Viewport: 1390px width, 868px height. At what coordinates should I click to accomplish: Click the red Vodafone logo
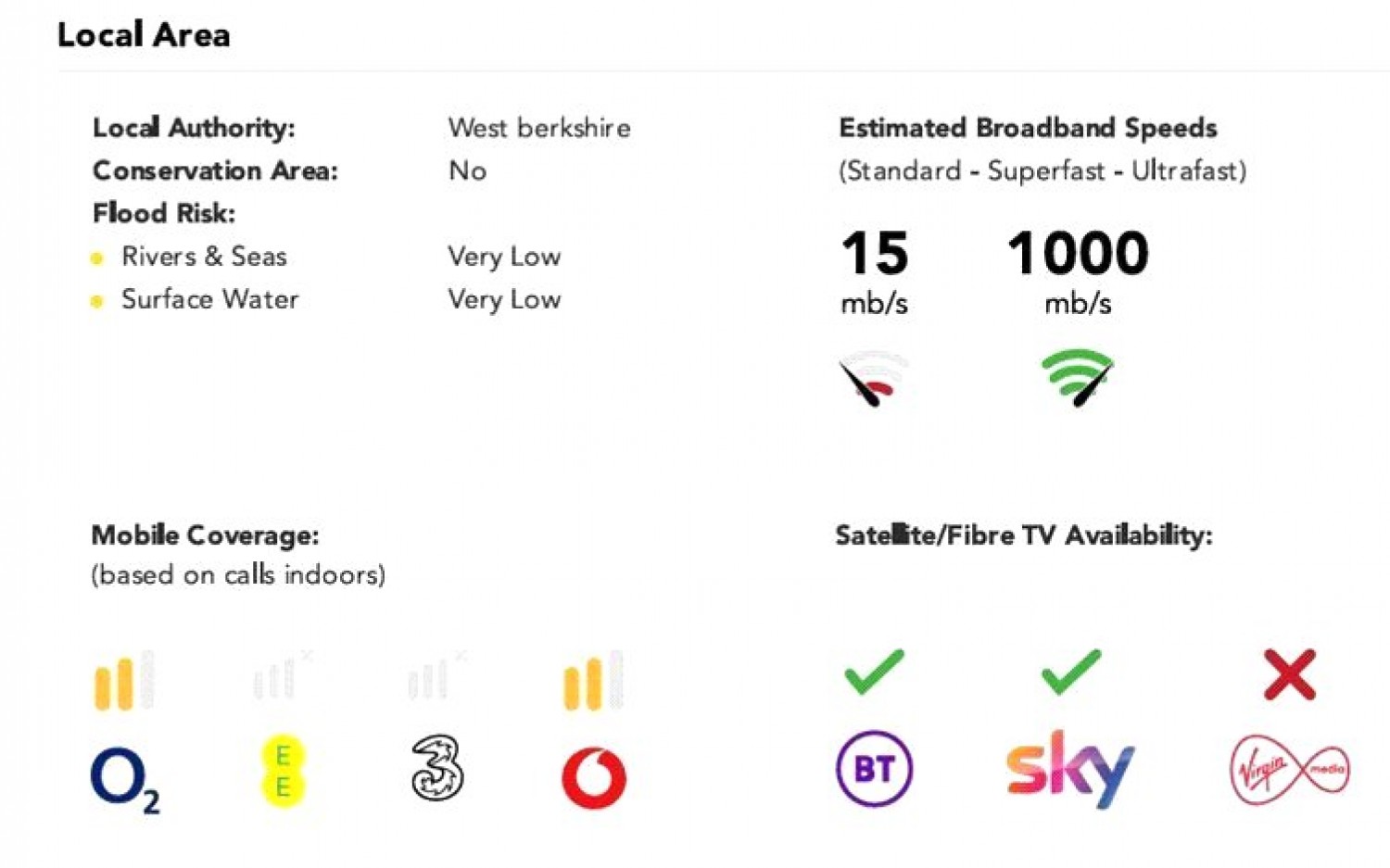tap(594, 777)
